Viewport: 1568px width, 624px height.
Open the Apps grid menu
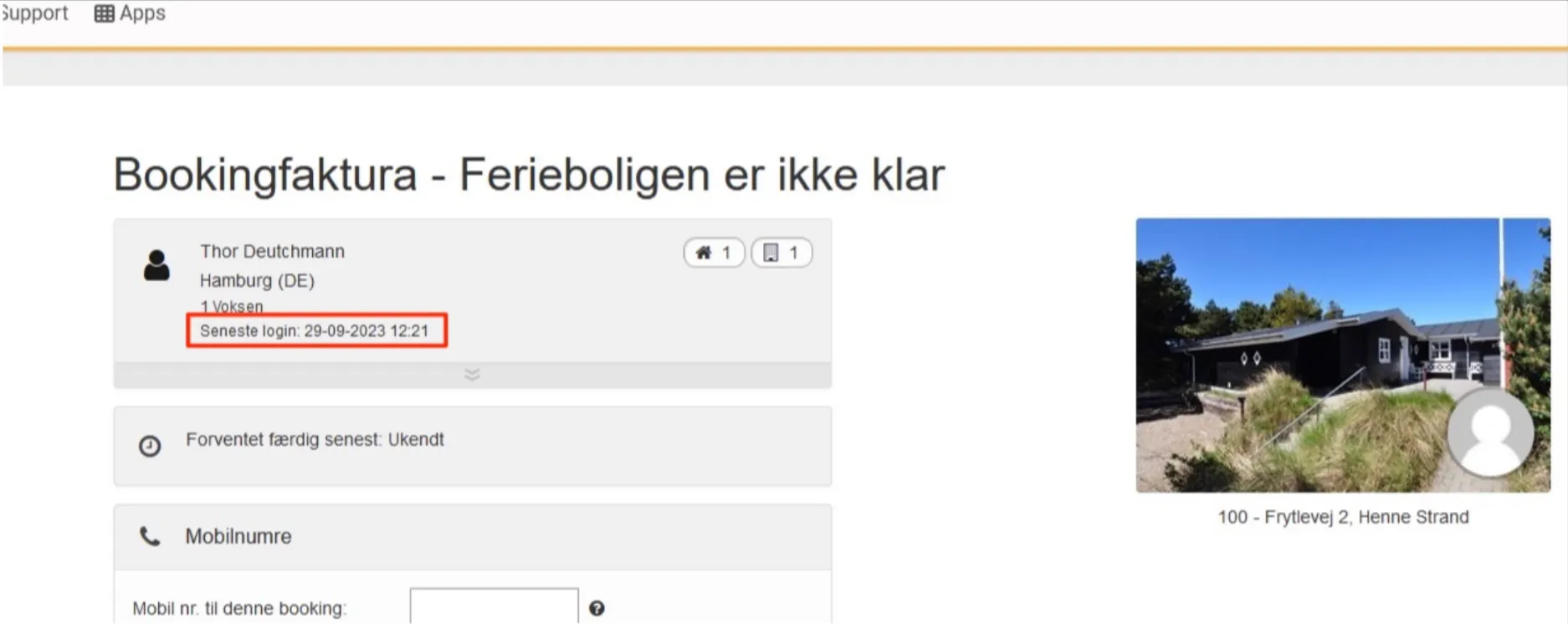[x=130, y=13]
